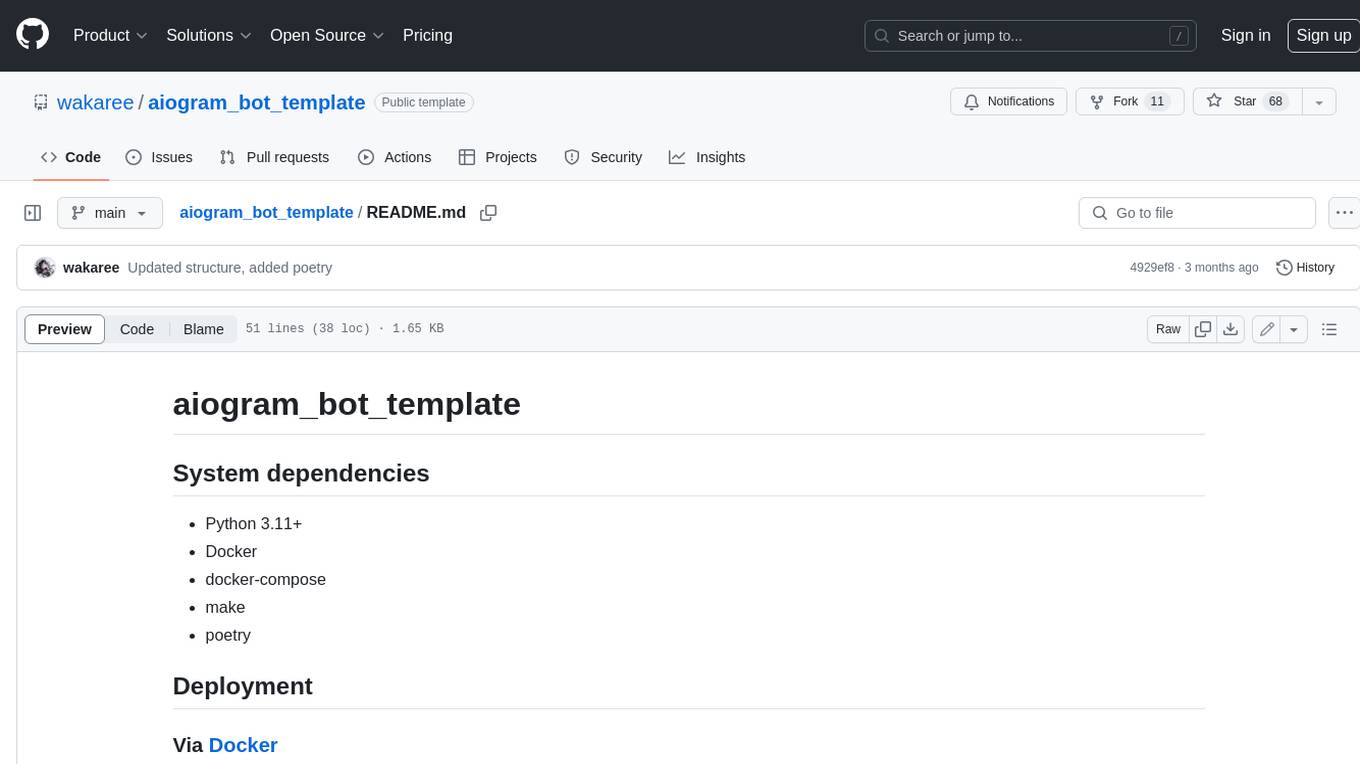The width and height of the screenshot is (1360, 764).
Task: Click the Fork count 11
Action: coord(1157,102)
